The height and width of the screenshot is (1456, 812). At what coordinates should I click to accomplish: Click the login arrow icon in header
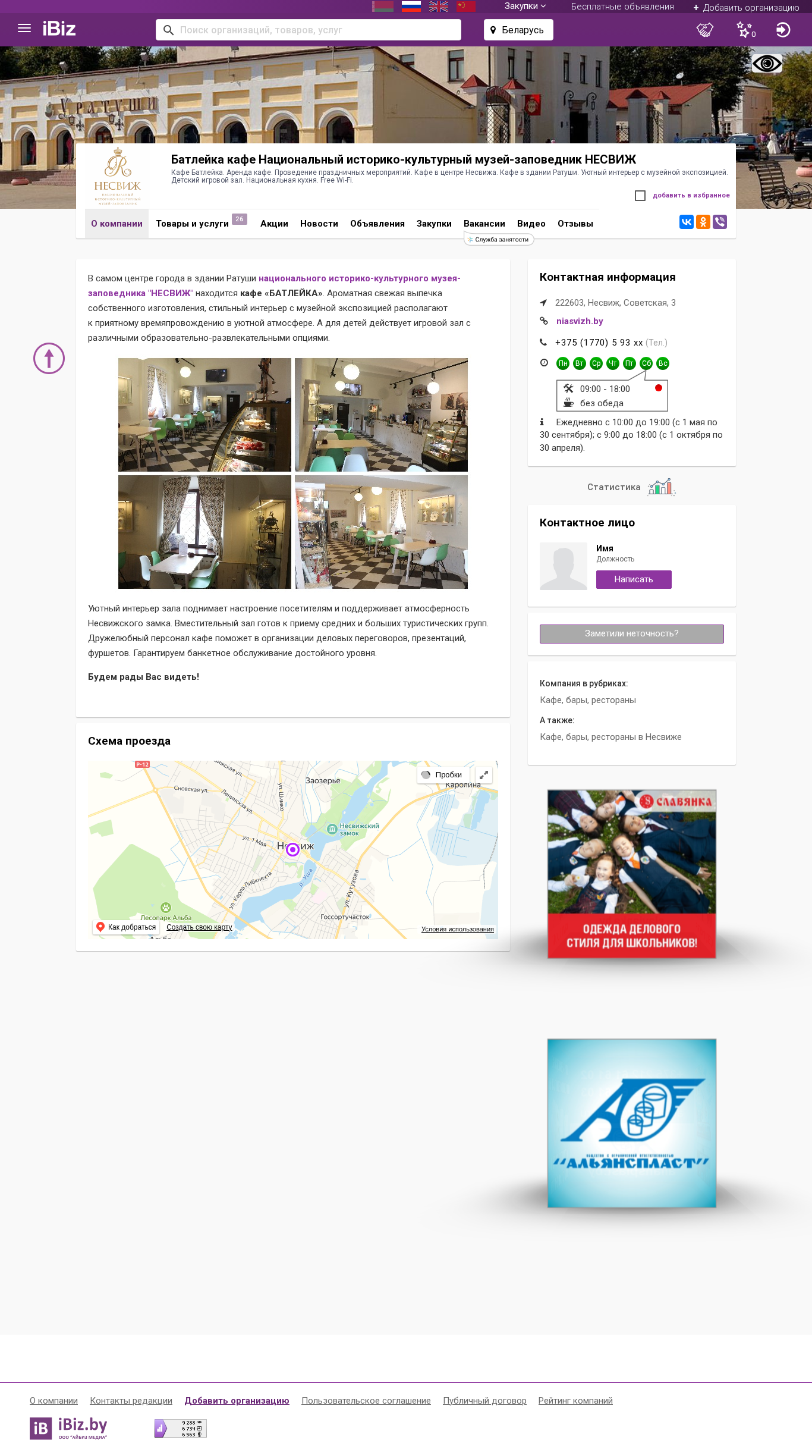click(x=783, y=30)
